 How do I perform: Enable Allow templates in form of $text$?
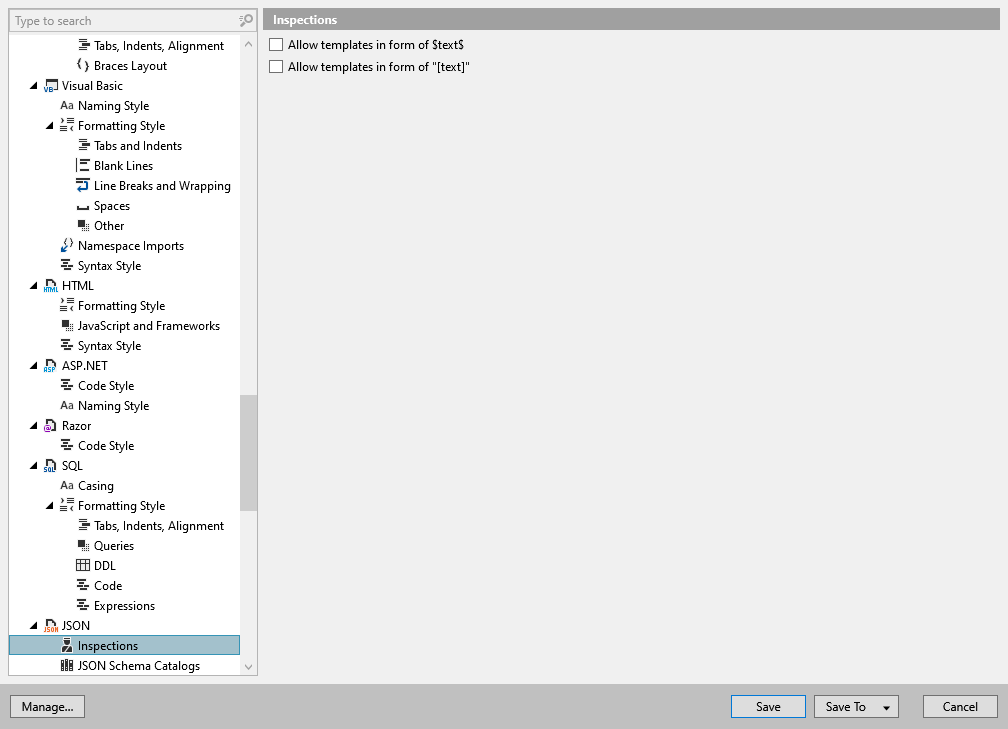click(276, 44)
